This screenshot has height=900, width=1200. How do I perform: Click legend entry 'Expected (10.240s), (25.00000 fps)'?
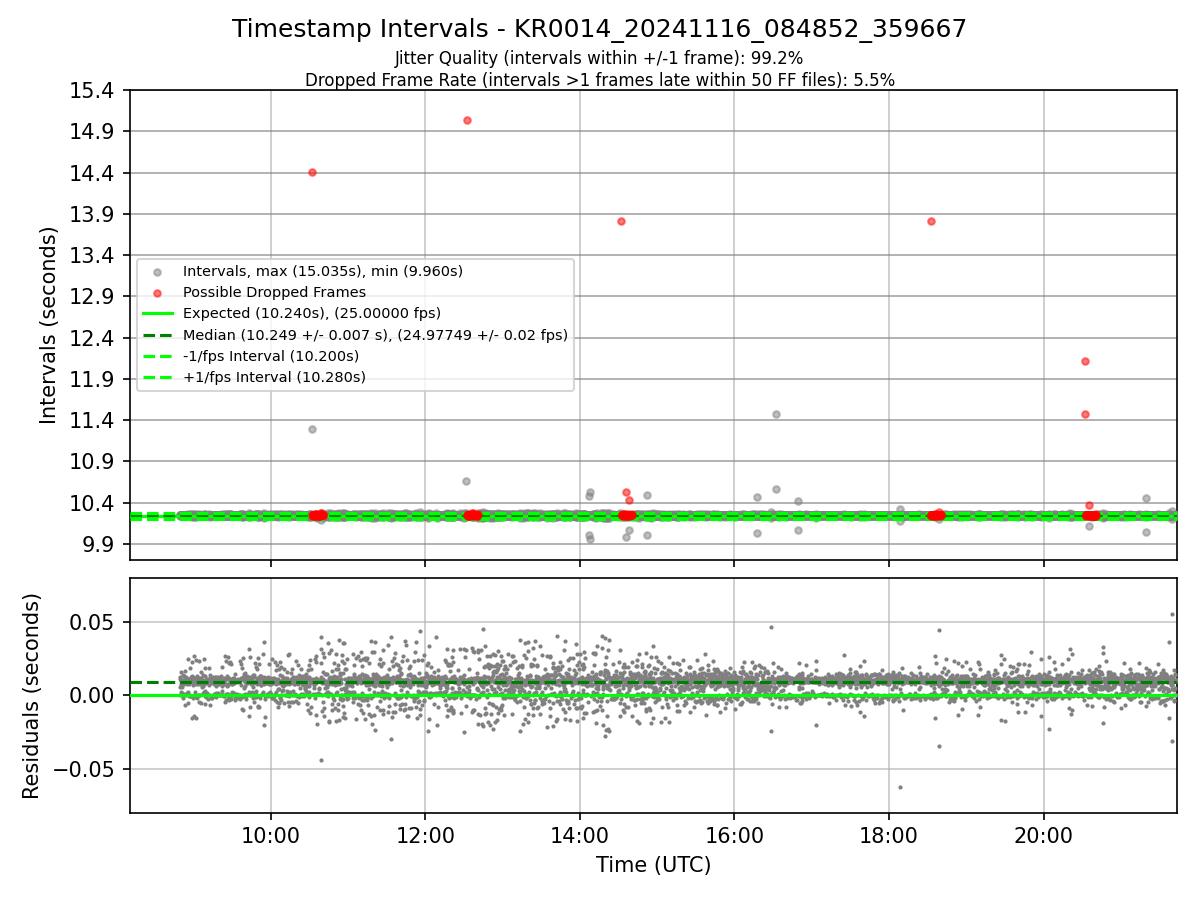coord(312,313)
